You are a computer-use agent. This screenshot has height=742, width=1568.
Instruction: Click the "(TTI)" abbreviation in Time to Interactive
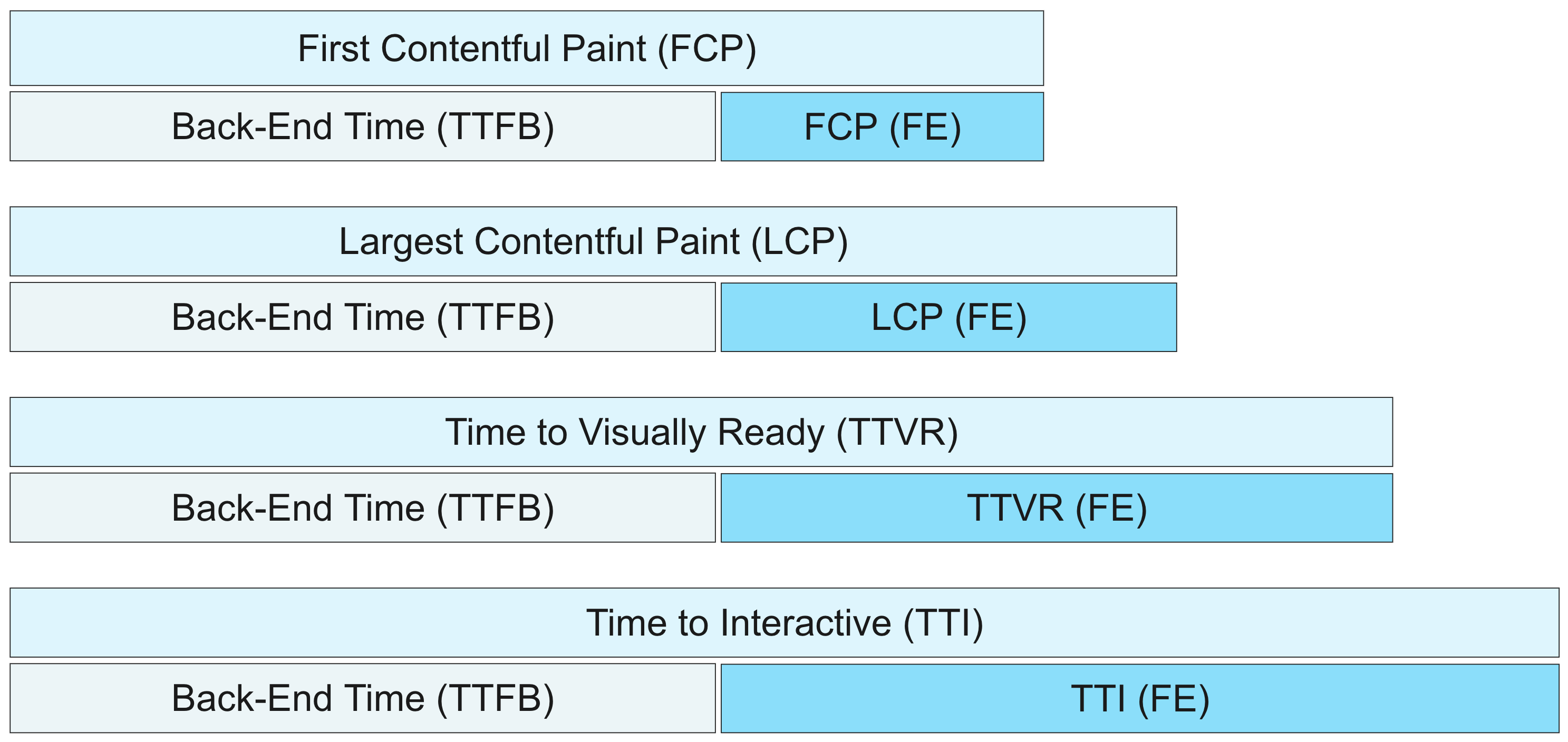[x=943, y=622]
